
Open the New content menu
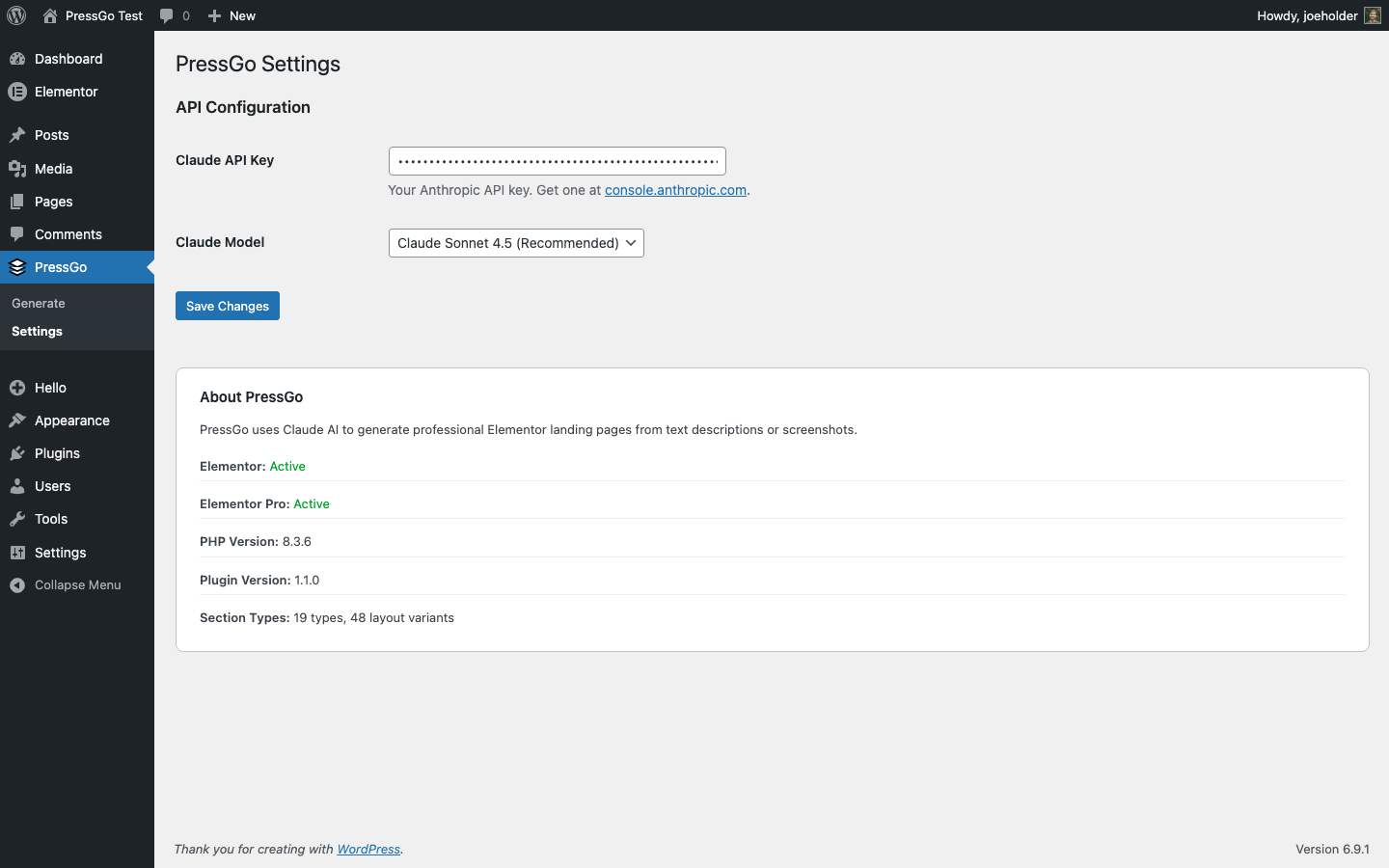tap(231, 15)
